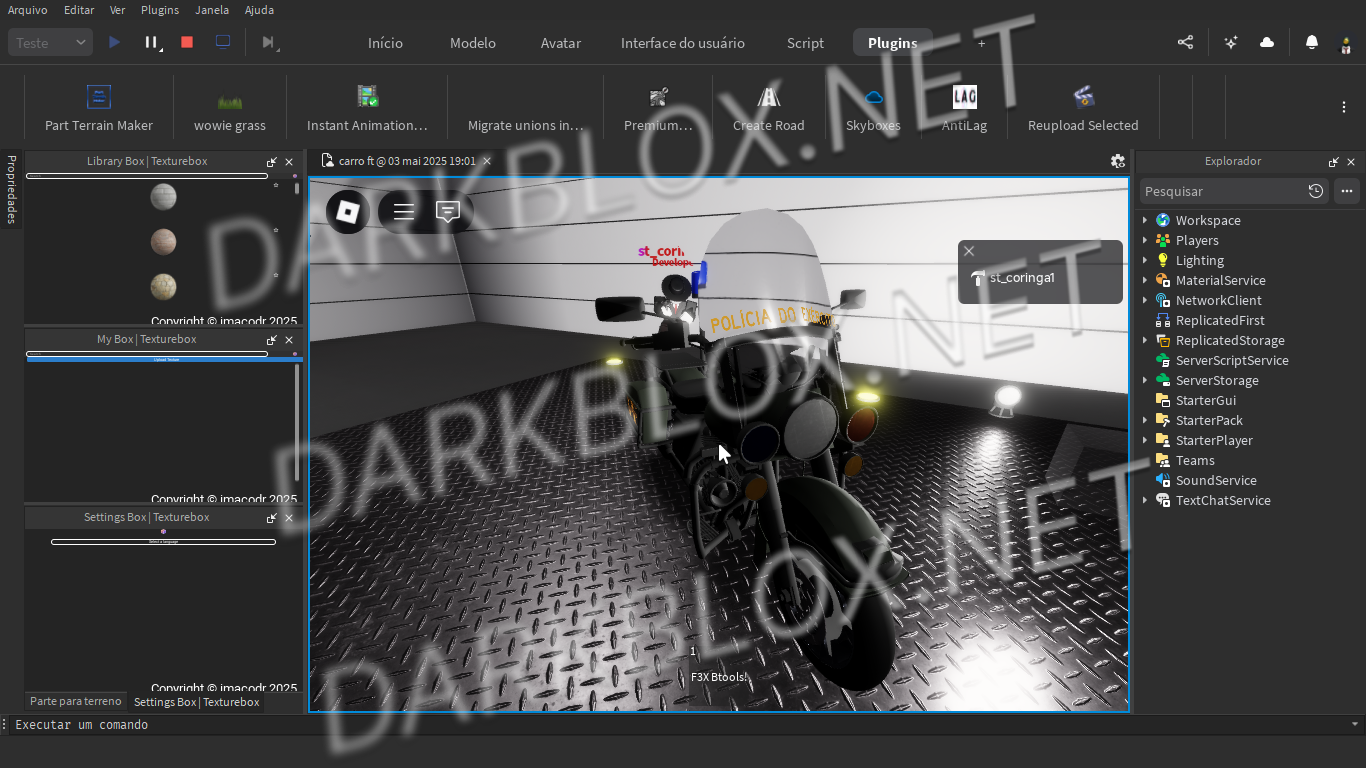
Task: Click the Reupload Selected plugin
Action: click(1083, 108)
